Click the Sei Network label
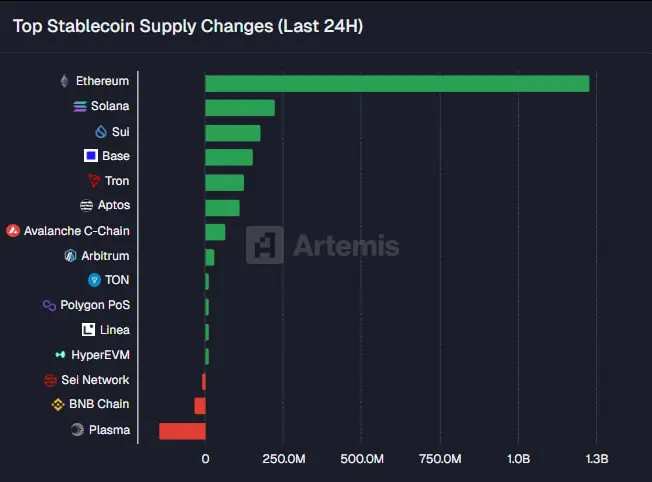The width and height of the screenshot is (652, 482). [x=95, y=380]
